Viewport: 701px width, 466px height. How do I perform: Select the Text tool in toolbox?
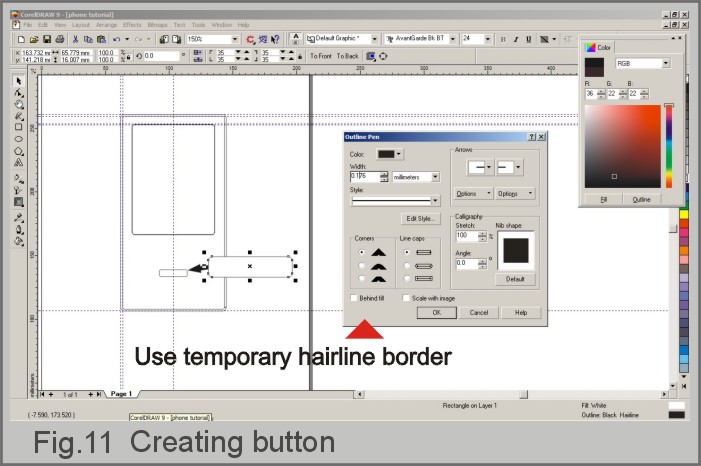(18, 162)
